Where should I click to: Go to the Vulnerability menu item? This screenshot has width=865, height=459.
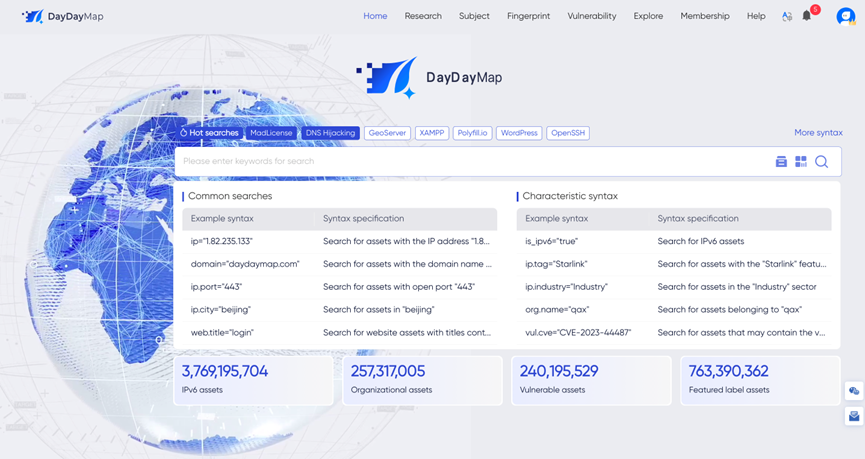point(592,16)
